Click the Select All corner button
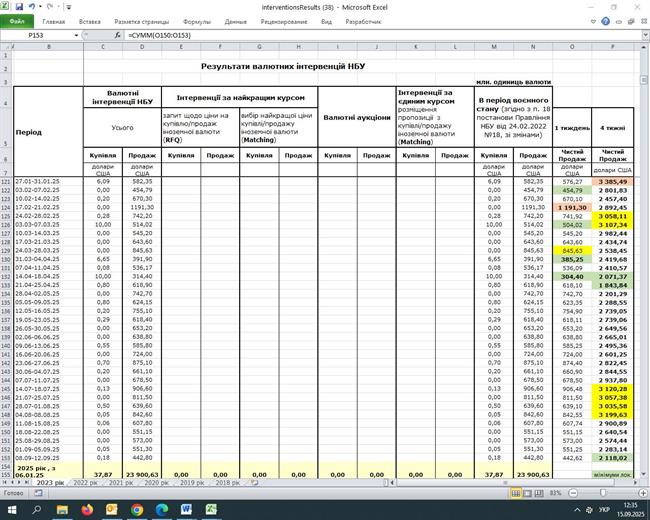650x520 pixels. [x=7, y=47]
